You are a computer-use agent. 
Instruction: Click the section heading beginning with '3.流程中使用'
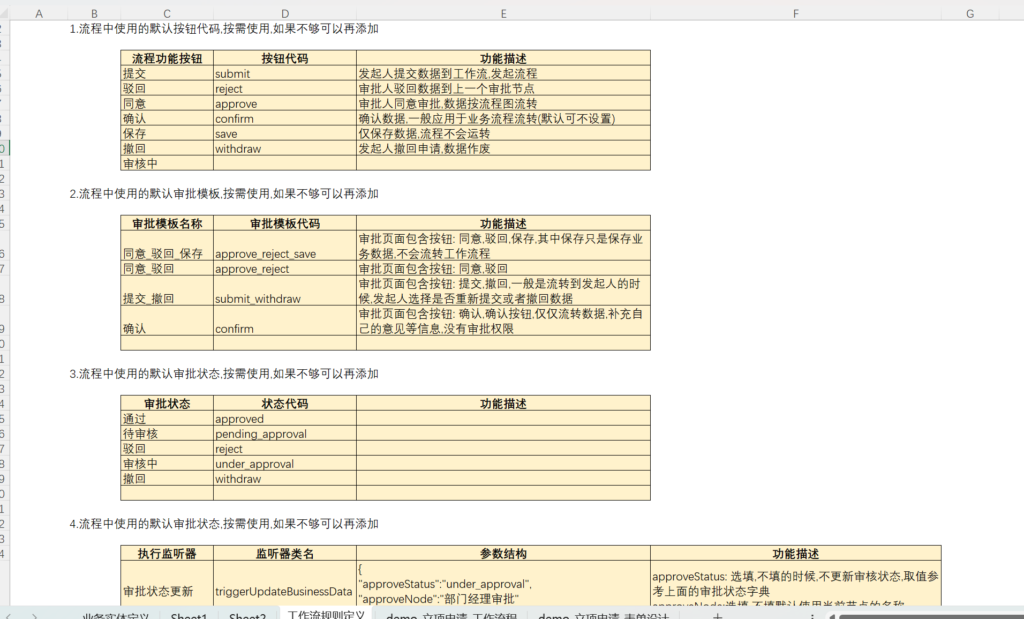(x=224, y=374)
